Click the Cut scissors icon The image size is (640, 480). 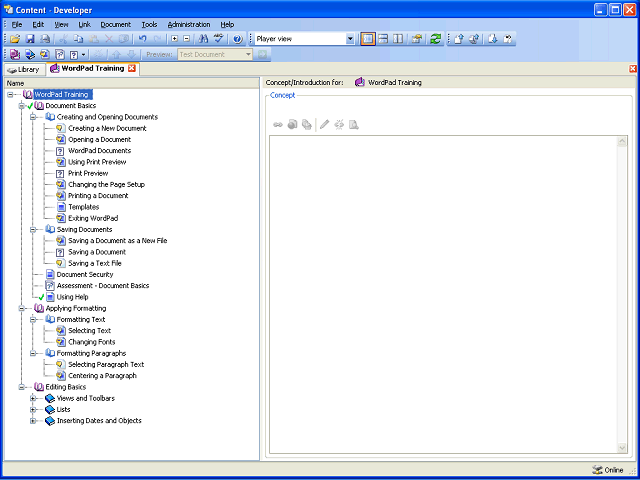point(63,39)
